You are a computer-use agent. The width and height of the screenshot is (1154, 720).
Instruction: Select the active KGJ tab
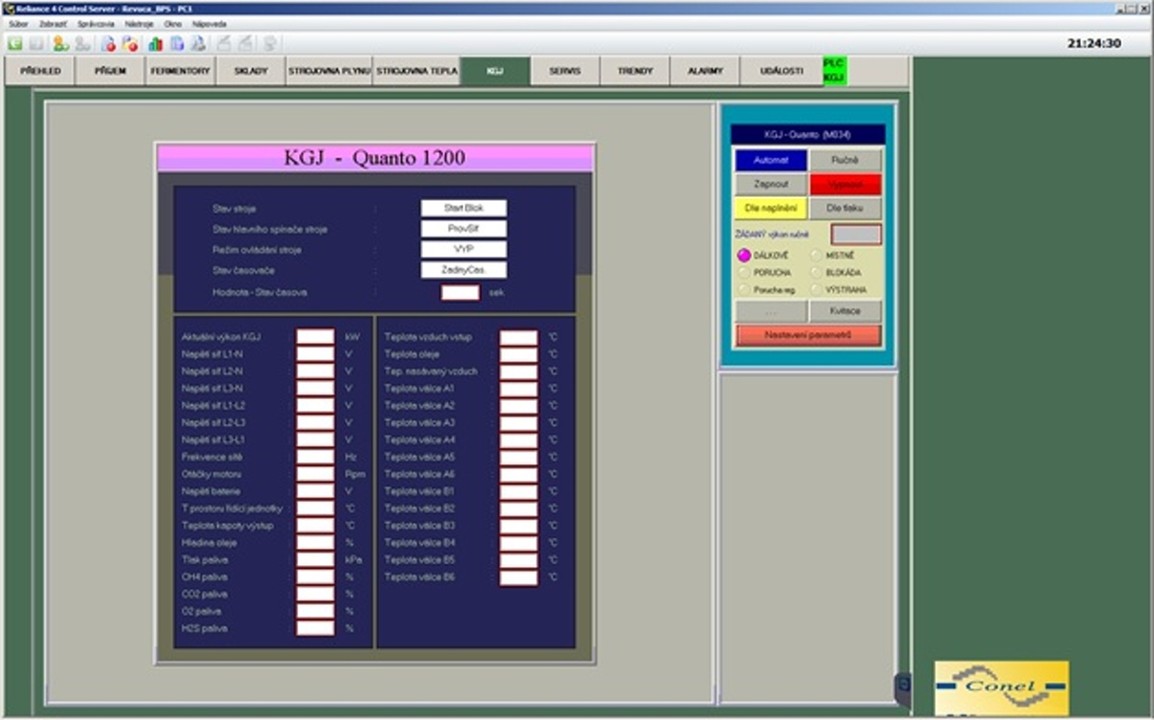(495, 71)
